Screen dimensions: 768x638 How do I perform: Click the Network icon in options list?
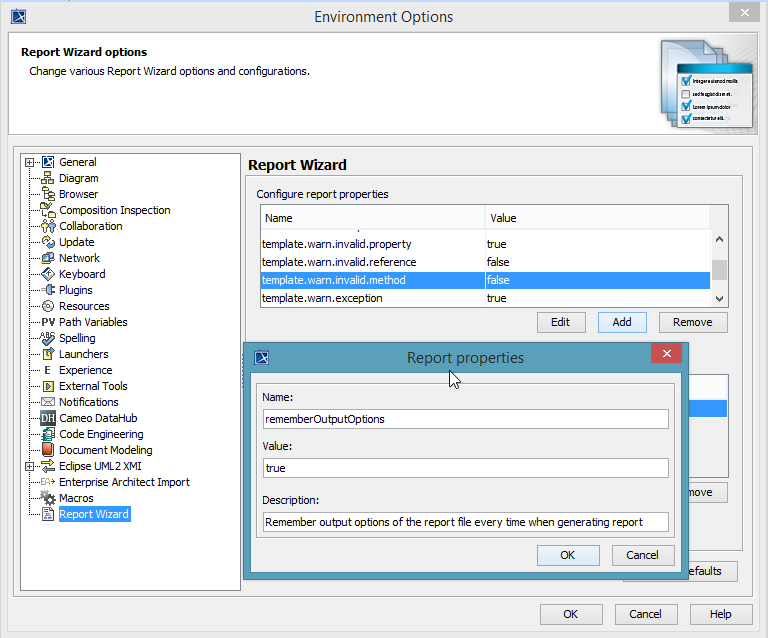pos(48,258)
